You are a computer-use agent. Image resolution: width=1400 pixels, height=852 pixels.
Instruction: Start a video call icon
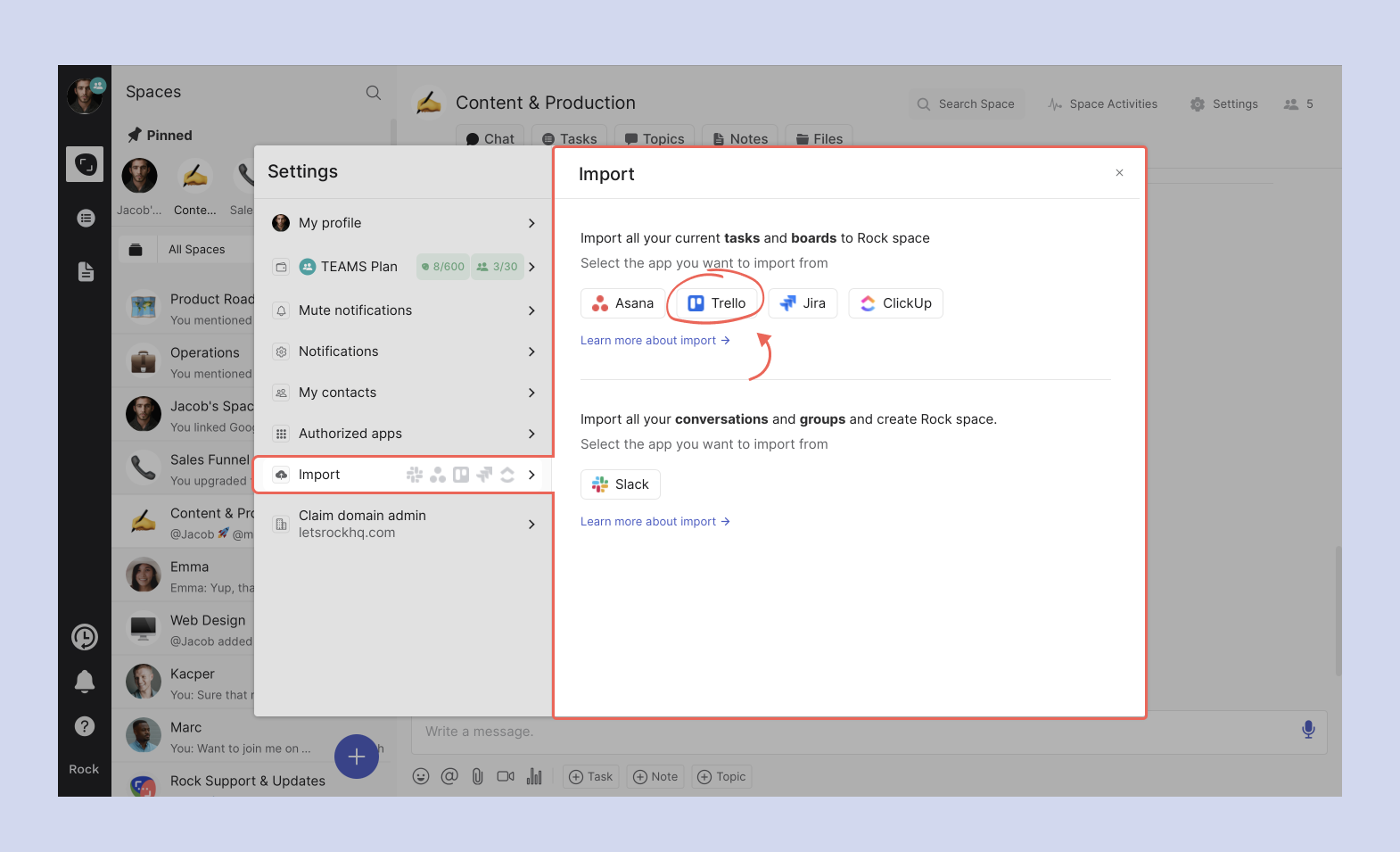coord(506,776)
